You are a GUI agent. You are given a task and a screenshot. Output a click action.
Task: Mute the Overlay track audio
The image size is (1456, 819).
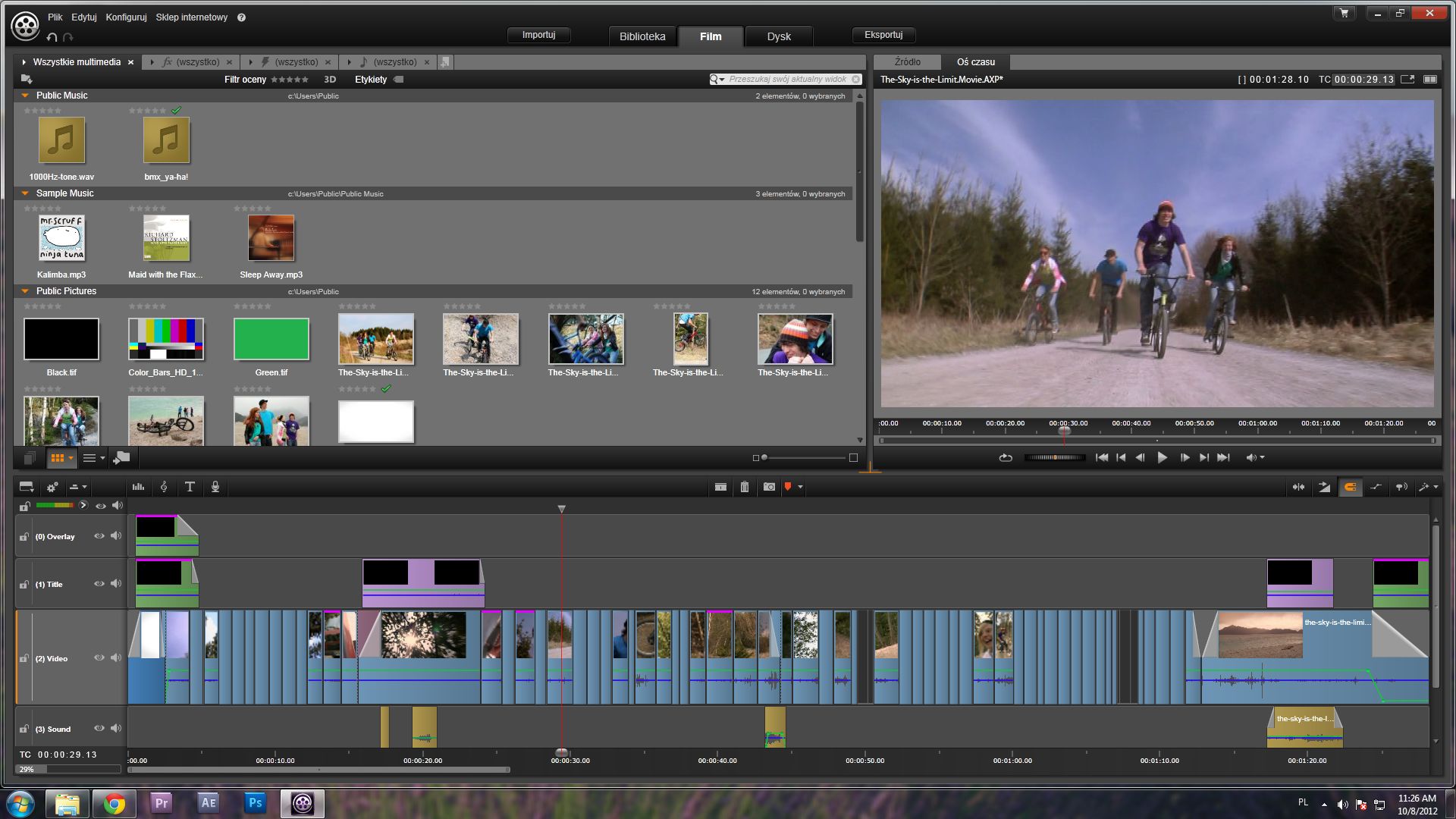click(x=116, y=537)
